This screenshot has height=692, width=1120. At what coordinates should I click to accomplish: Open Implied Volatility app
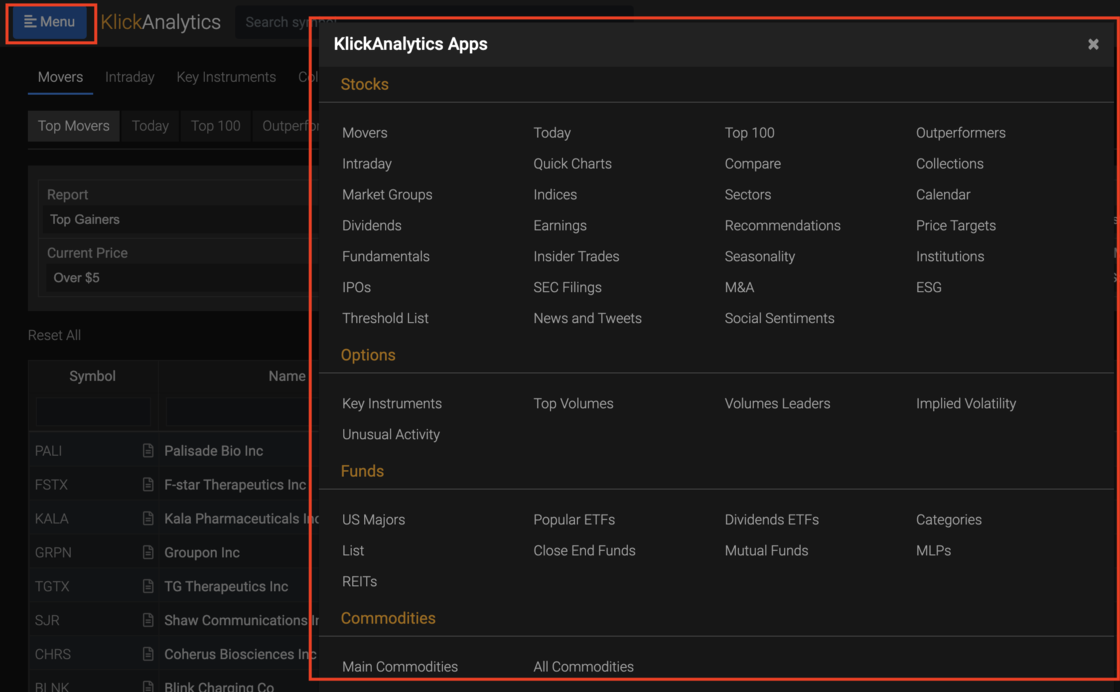966,403
